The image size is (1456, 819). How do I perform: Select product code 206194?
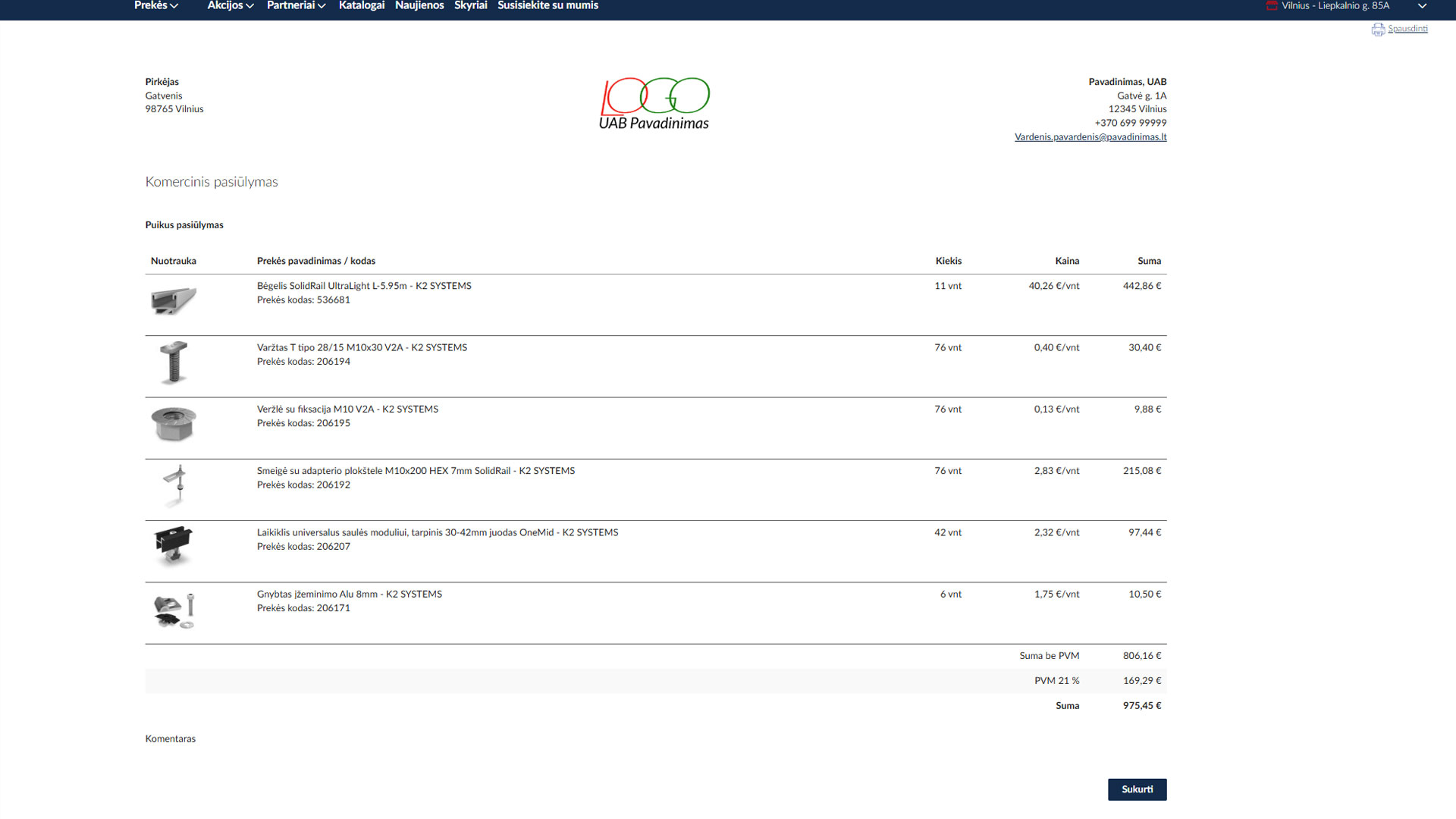click(334, 362)
